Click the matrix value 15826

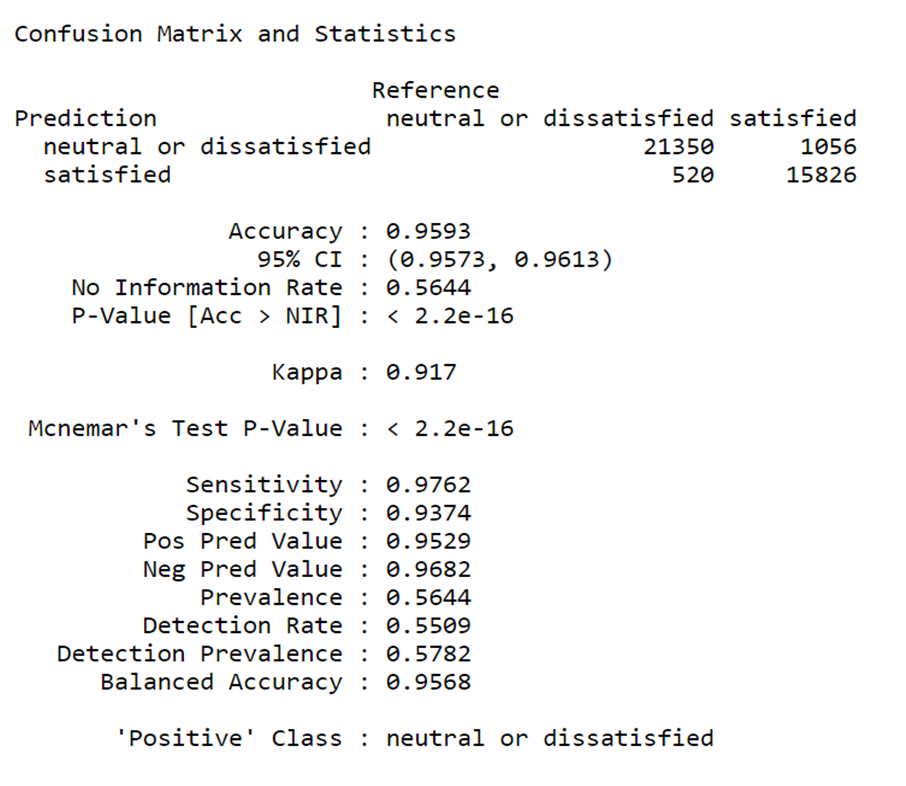(821, 175)
